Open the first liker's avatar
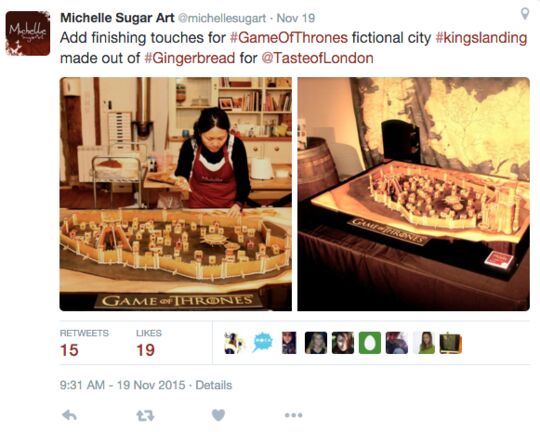Image resolution: width=540 pixels, height=432 pixels. pyautogui.click(x=234, y=343)
